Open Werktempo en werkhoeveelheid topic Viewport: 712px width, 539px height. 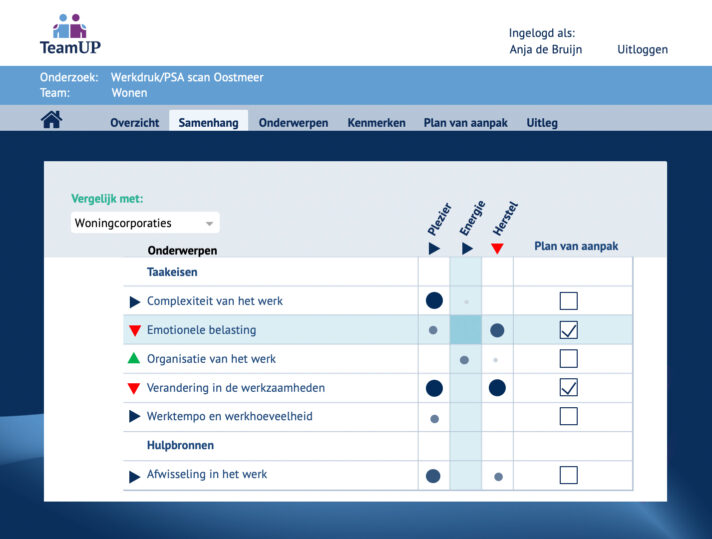tap(230, 416)
